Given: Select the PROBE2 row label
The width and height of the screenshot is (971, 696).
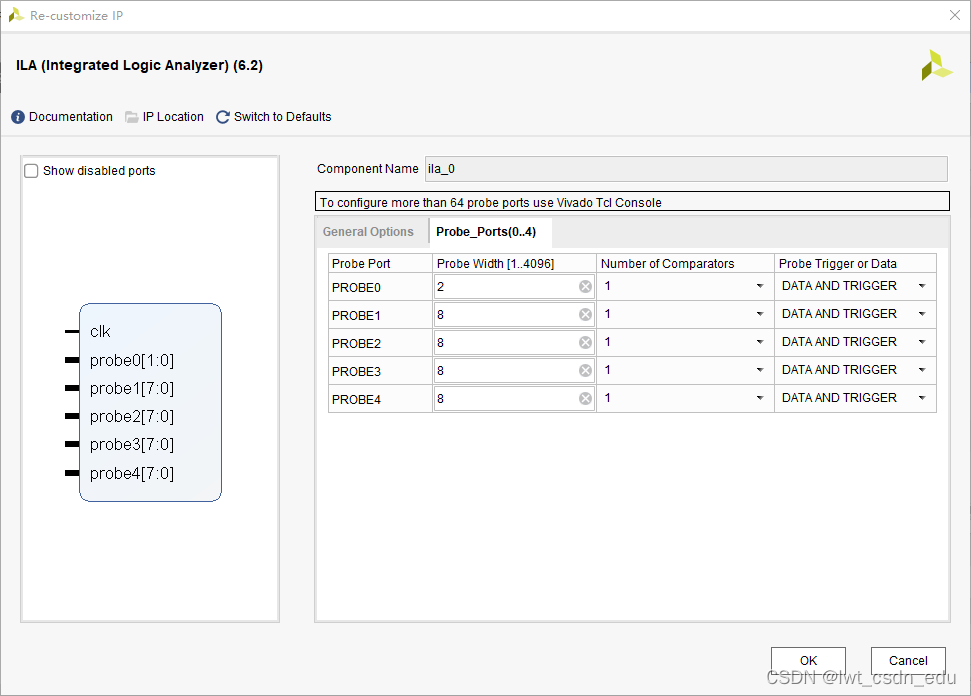Looking at the screenshot, I should (356, 344).
